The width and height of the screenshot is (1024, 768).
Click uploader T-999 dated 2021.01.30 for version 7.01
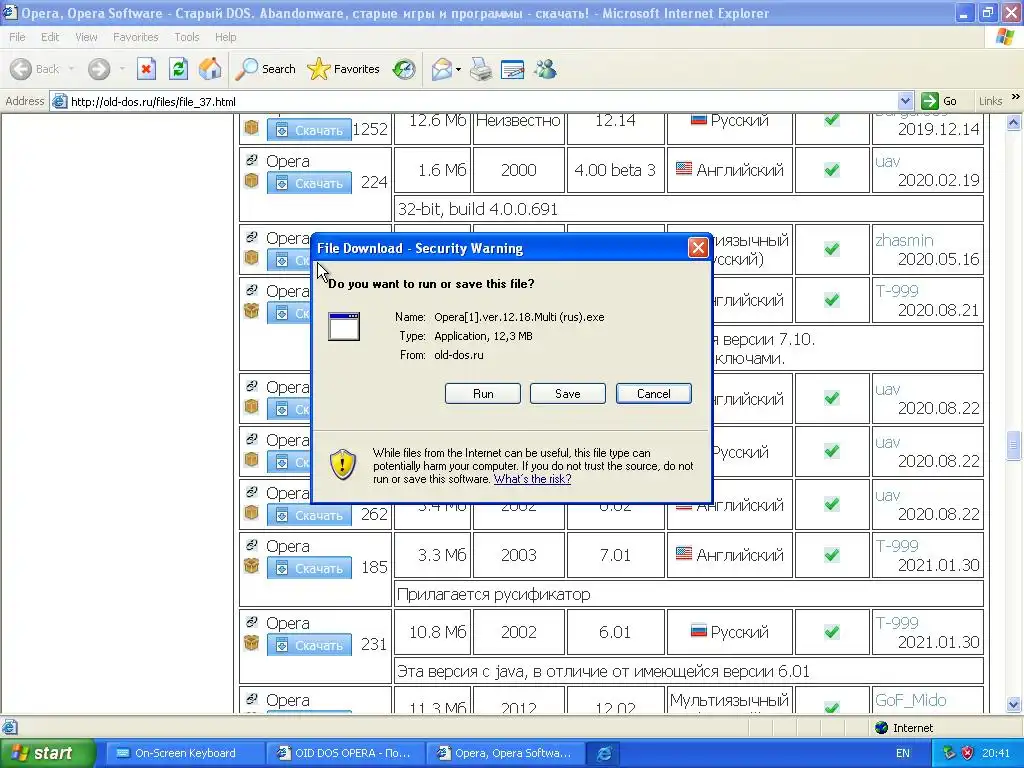tap(897, 546)
